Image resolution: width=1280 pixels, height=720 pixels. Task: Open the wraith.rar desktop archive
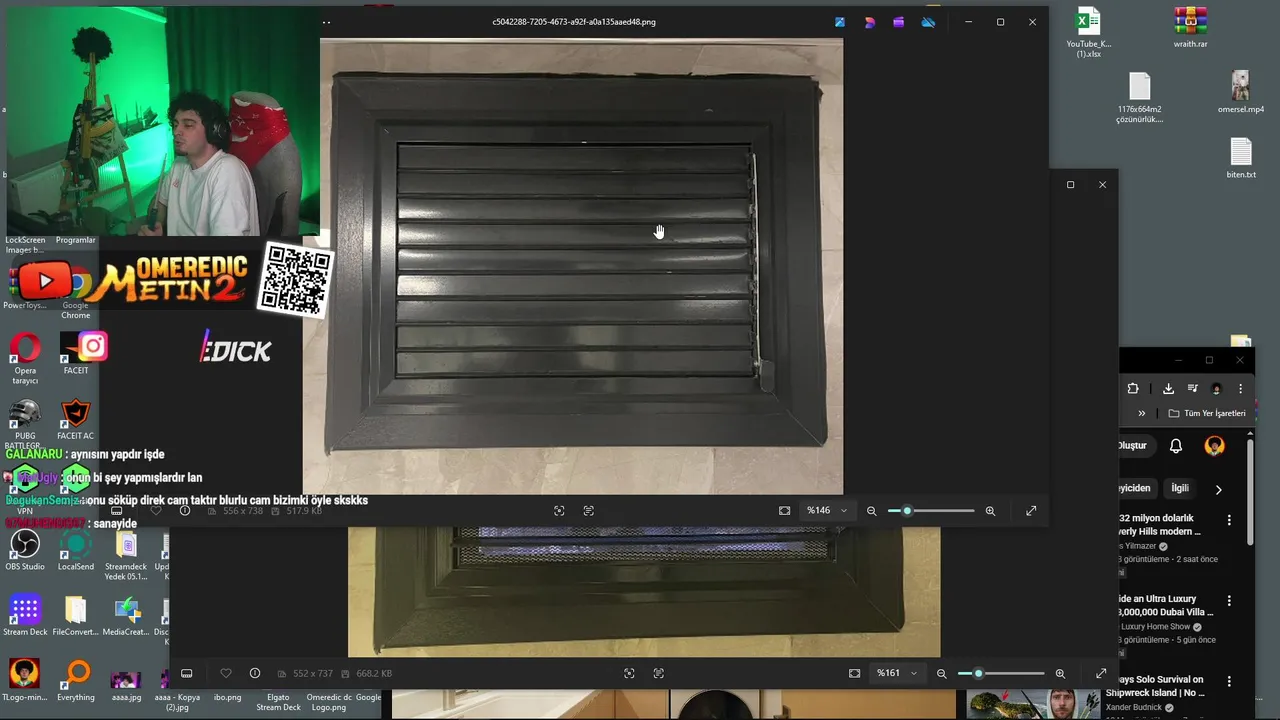pos(1190,27)
